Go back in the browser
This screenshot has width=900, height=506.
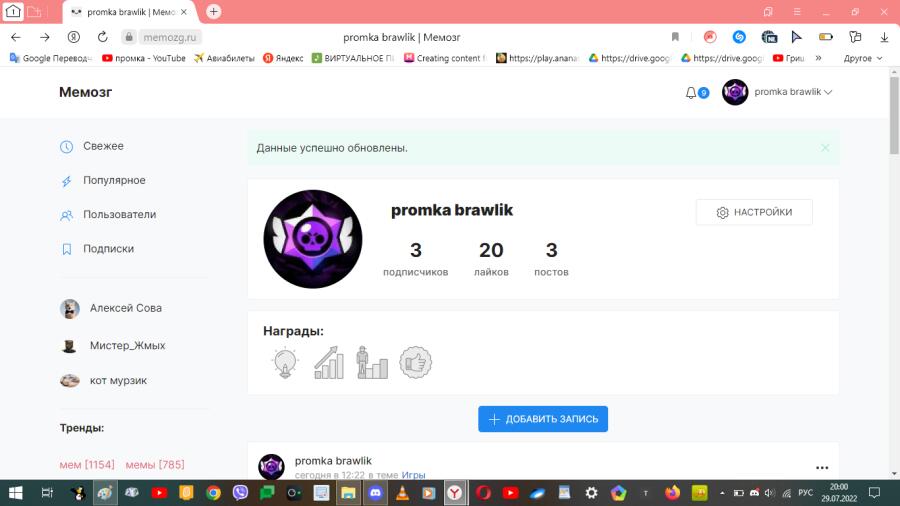point(16,37)
